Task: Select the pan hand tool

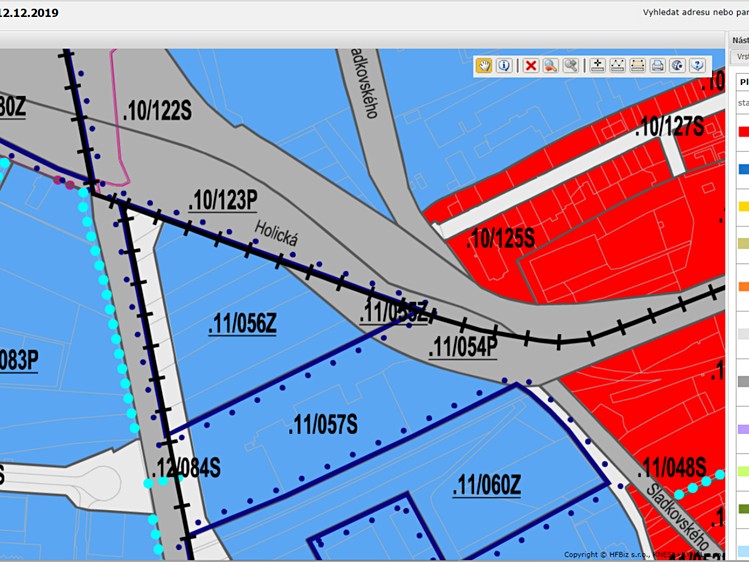Action: [x=484, y=65]
